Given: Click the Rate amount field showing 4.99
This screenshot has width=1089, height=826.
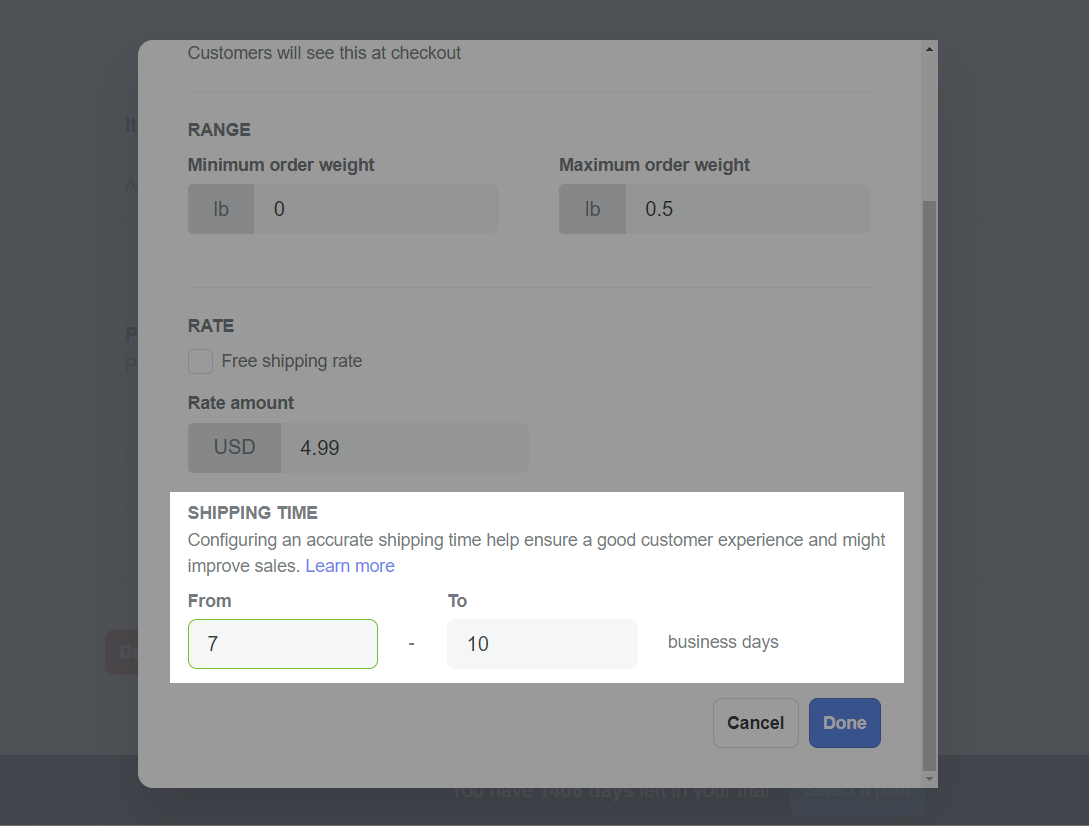Looking at the screenshot, I should click(x=404, y=448).
